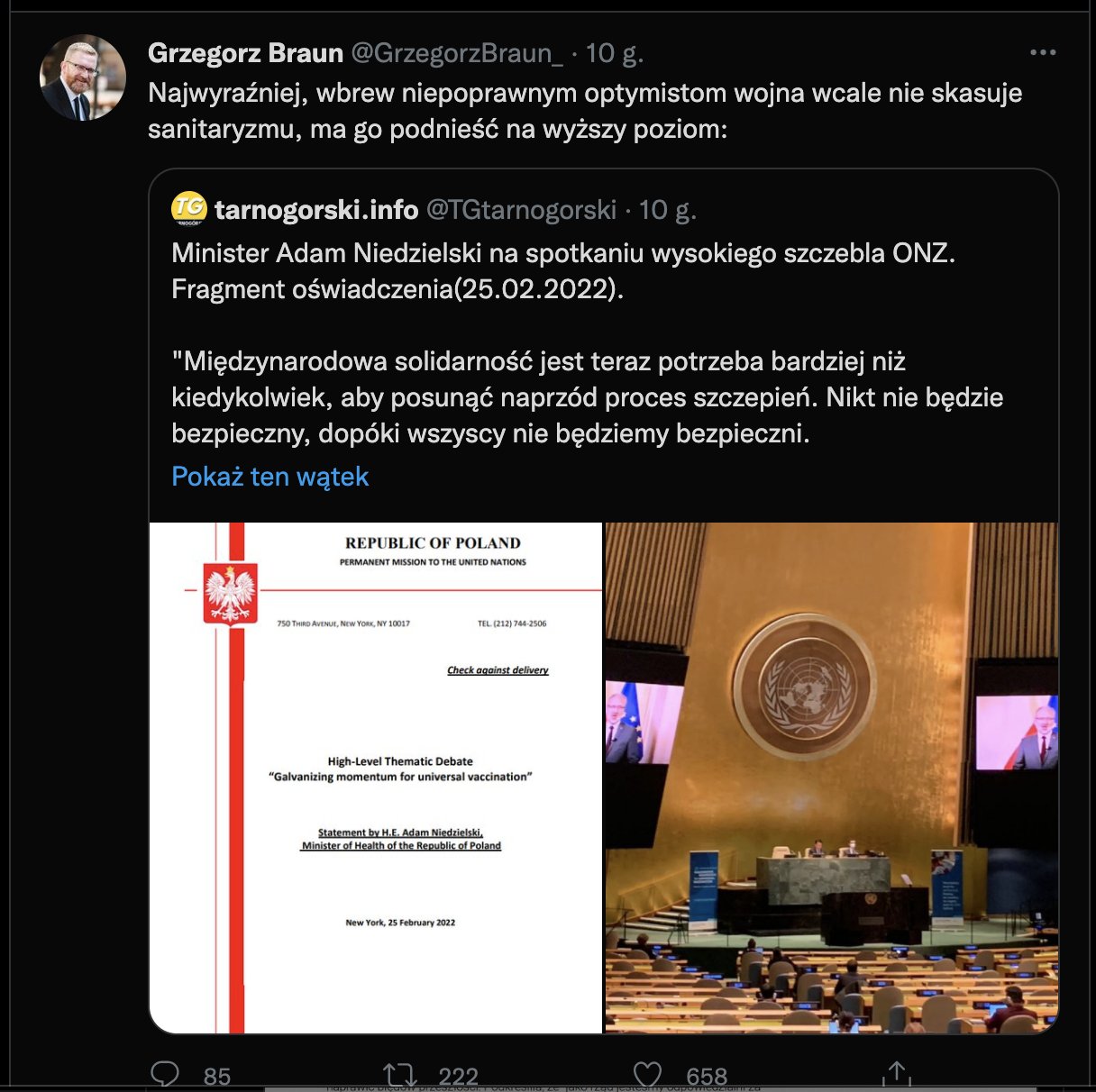Open the @GrzegorzBraun_ handle link
The width and height of the screenshot is (1096, 1092).
click(x=457, y=53)
